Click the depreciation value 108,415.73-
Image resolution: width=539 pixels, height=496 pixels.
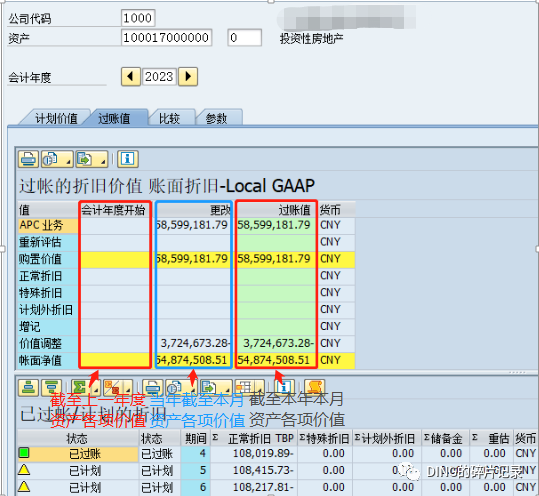tap(254, 471)
